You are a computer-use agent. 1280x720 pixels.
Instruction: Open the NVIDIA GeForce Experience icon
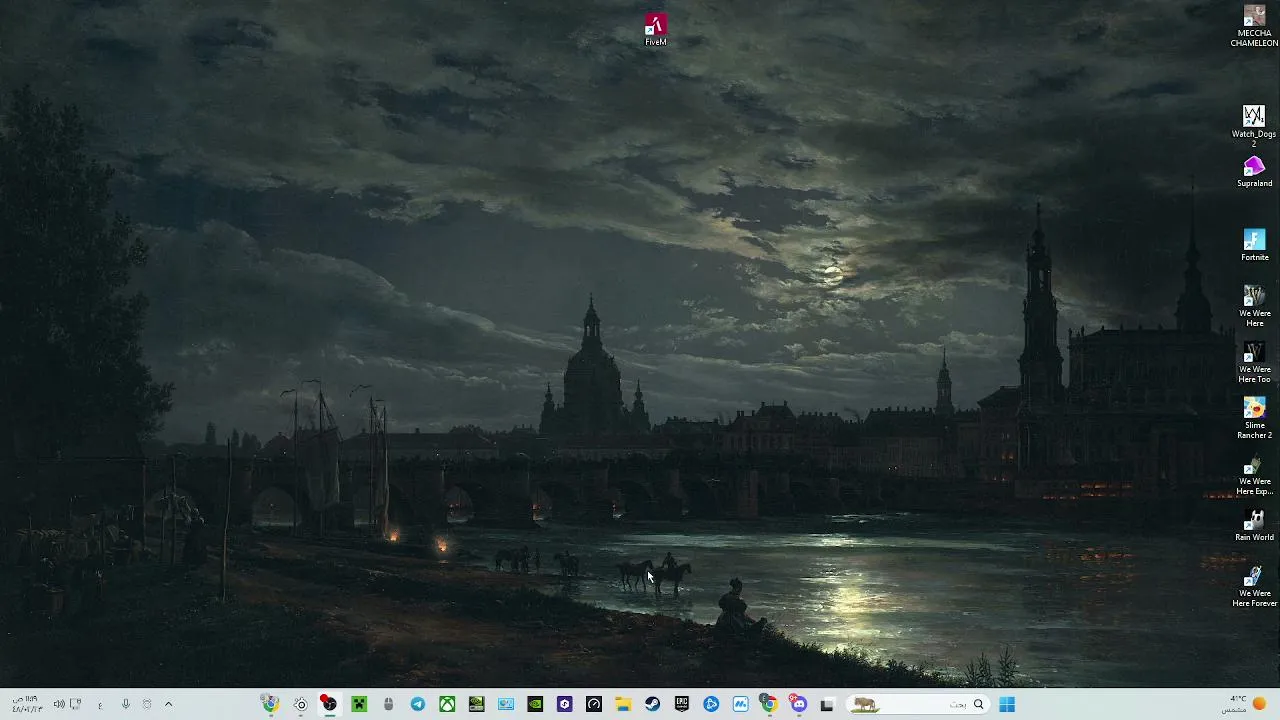[476, 704]
